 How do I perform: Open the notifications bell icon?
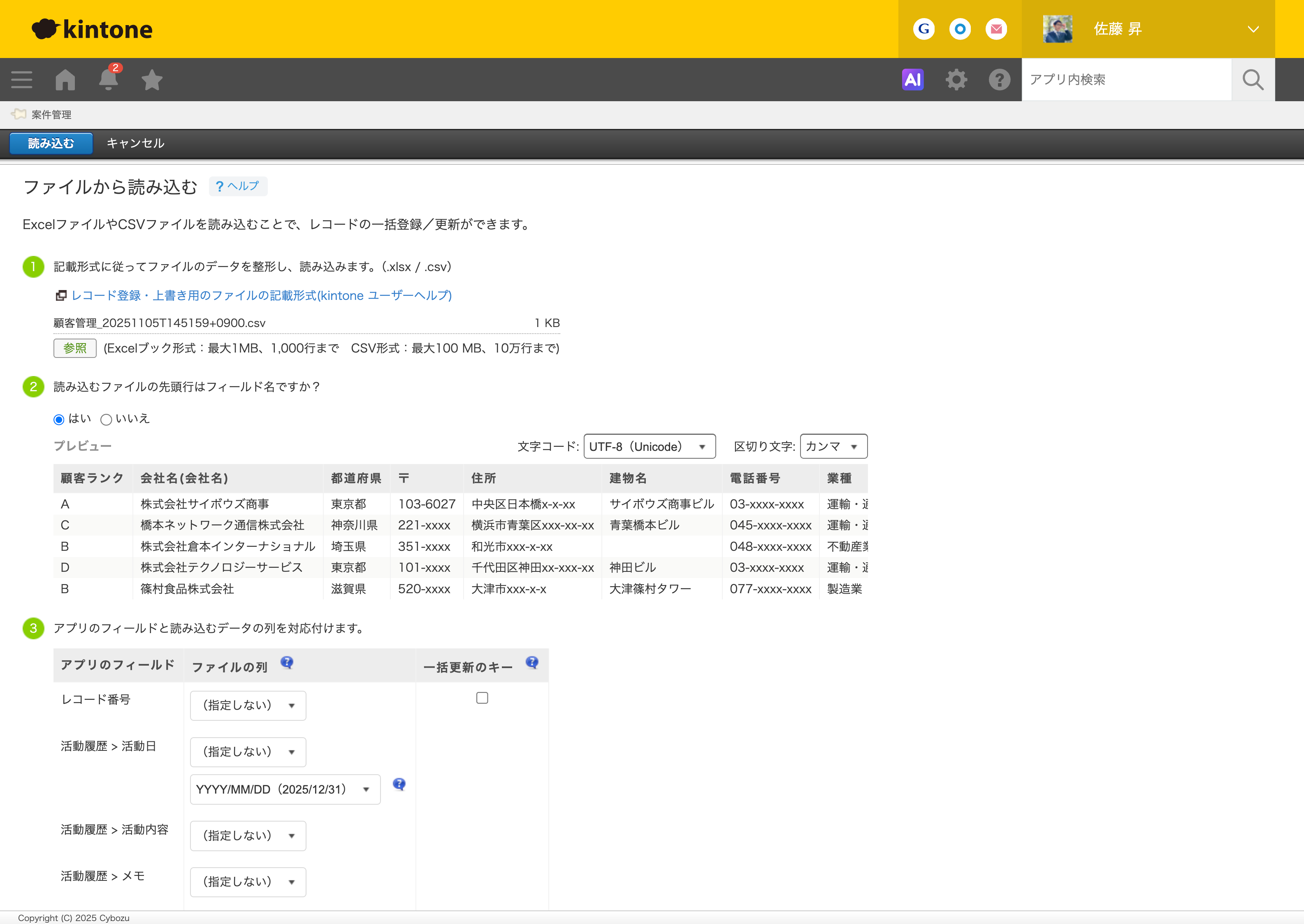pyautogui.click(x=108, y=80)
